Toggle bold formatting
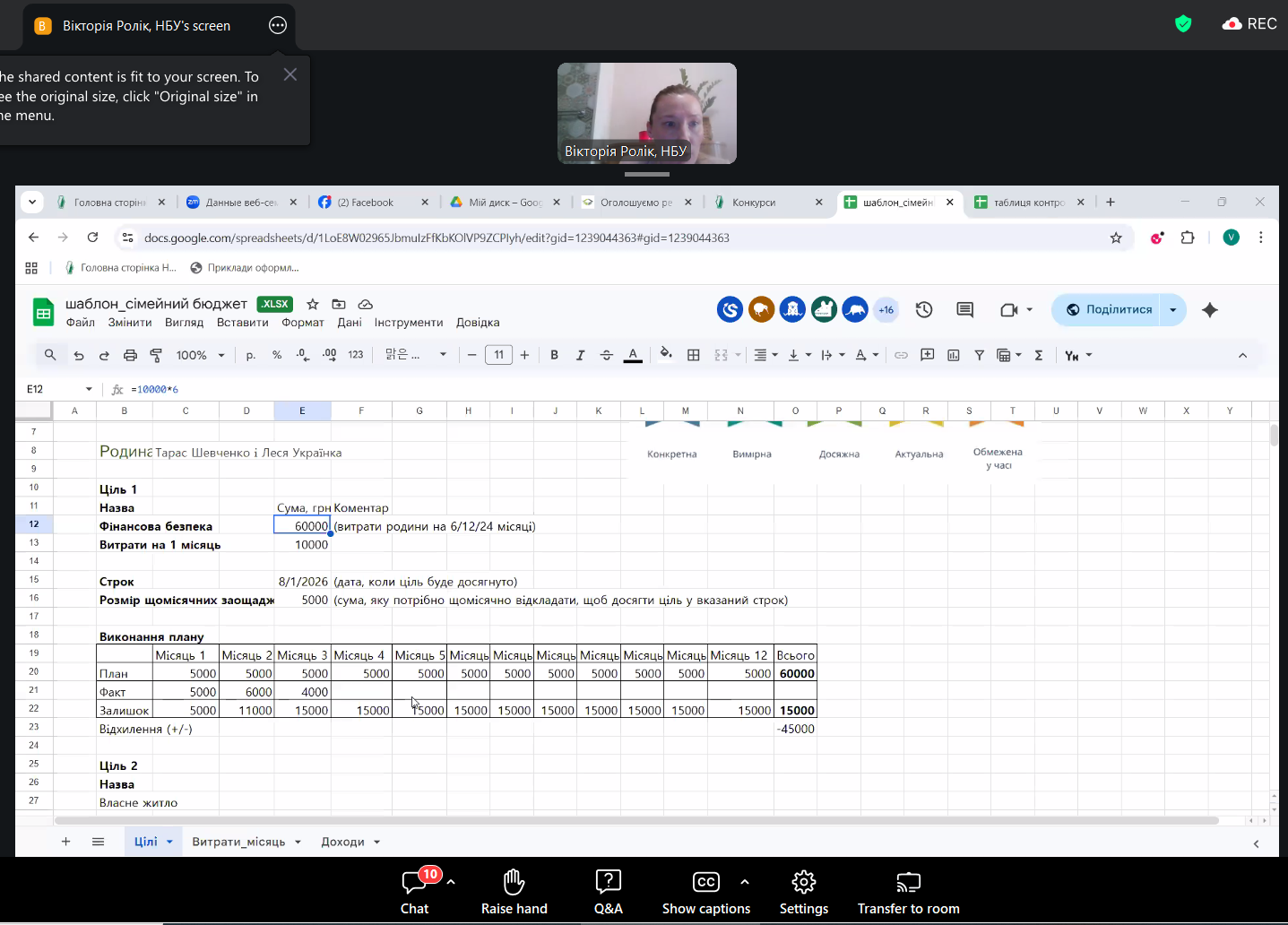1288x925 pixels. tap(554, 356)
